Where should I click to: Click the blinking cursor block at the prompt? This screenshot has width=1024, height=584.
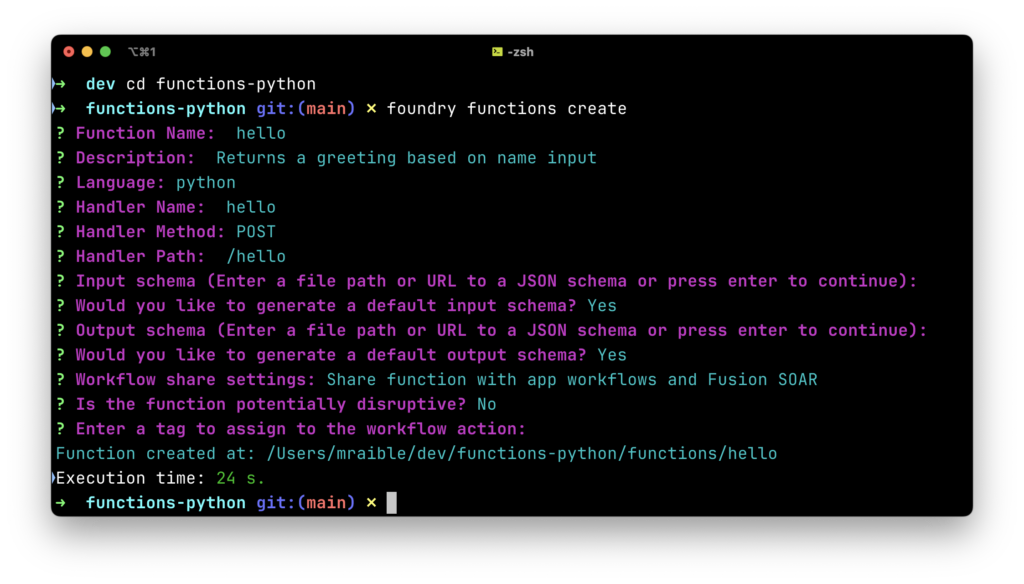click(391, 503)
